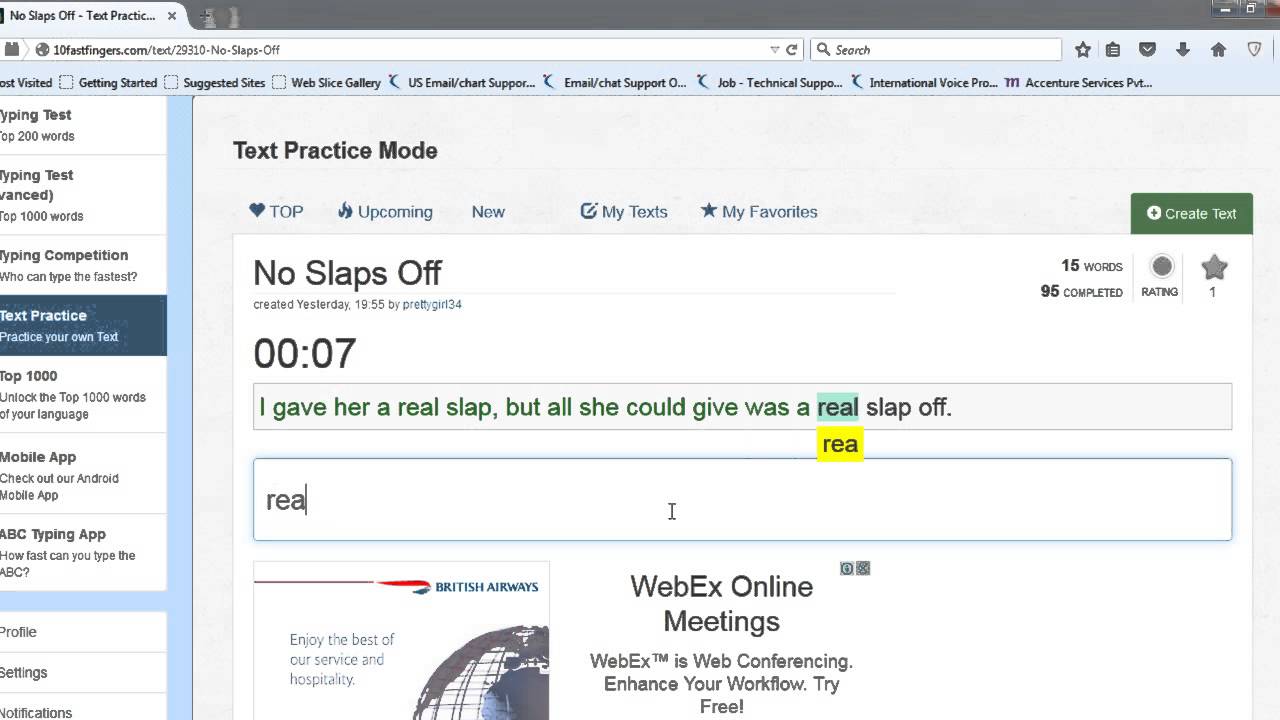Open ABC Typing App sidebar item

coord(83,553)
